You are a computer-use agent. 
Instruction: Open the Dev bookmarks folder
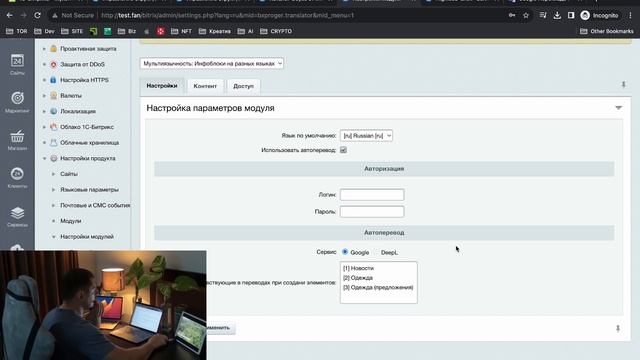click(x=44, y=31)
